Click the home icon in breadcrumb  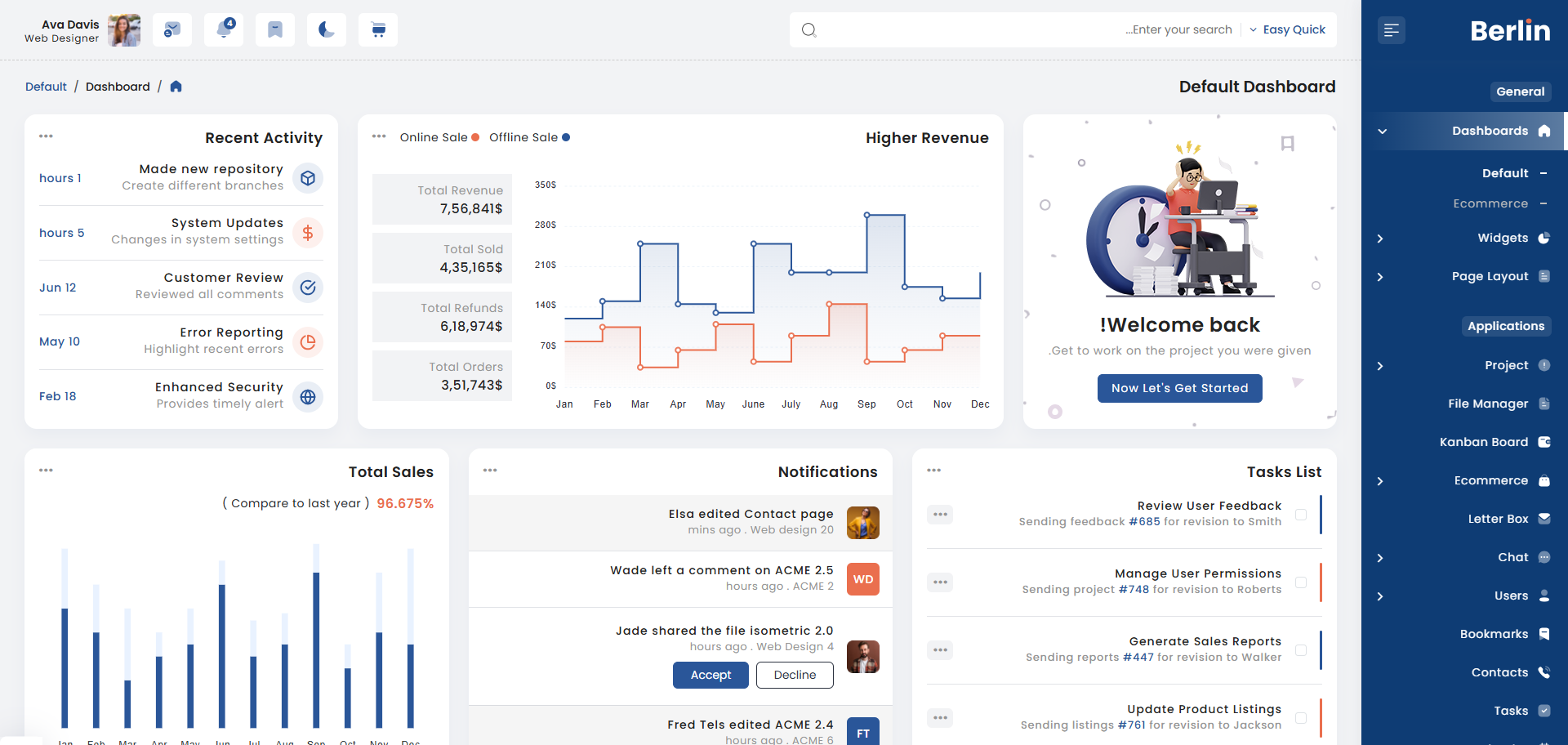[x=176, y=87]
